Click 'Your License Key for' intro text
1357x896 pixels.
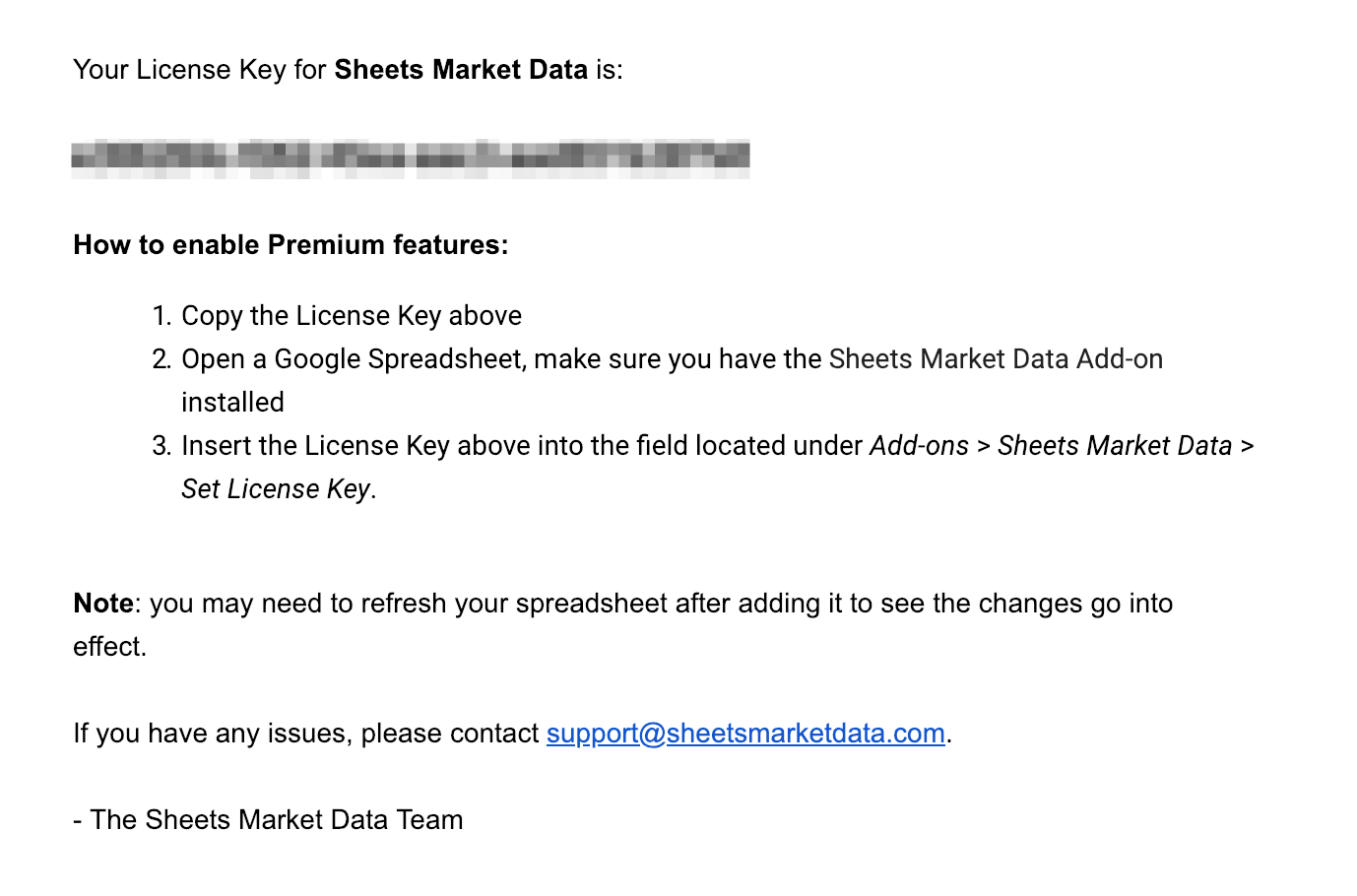pos(200,70)
